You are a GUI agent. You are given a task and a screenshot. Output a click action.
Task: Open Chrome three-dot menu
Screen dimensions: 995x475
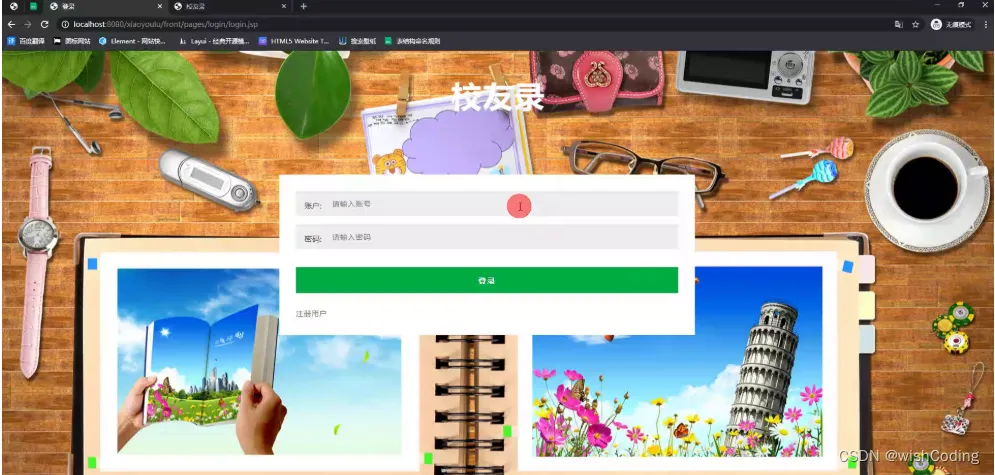[x=986, y=25]
